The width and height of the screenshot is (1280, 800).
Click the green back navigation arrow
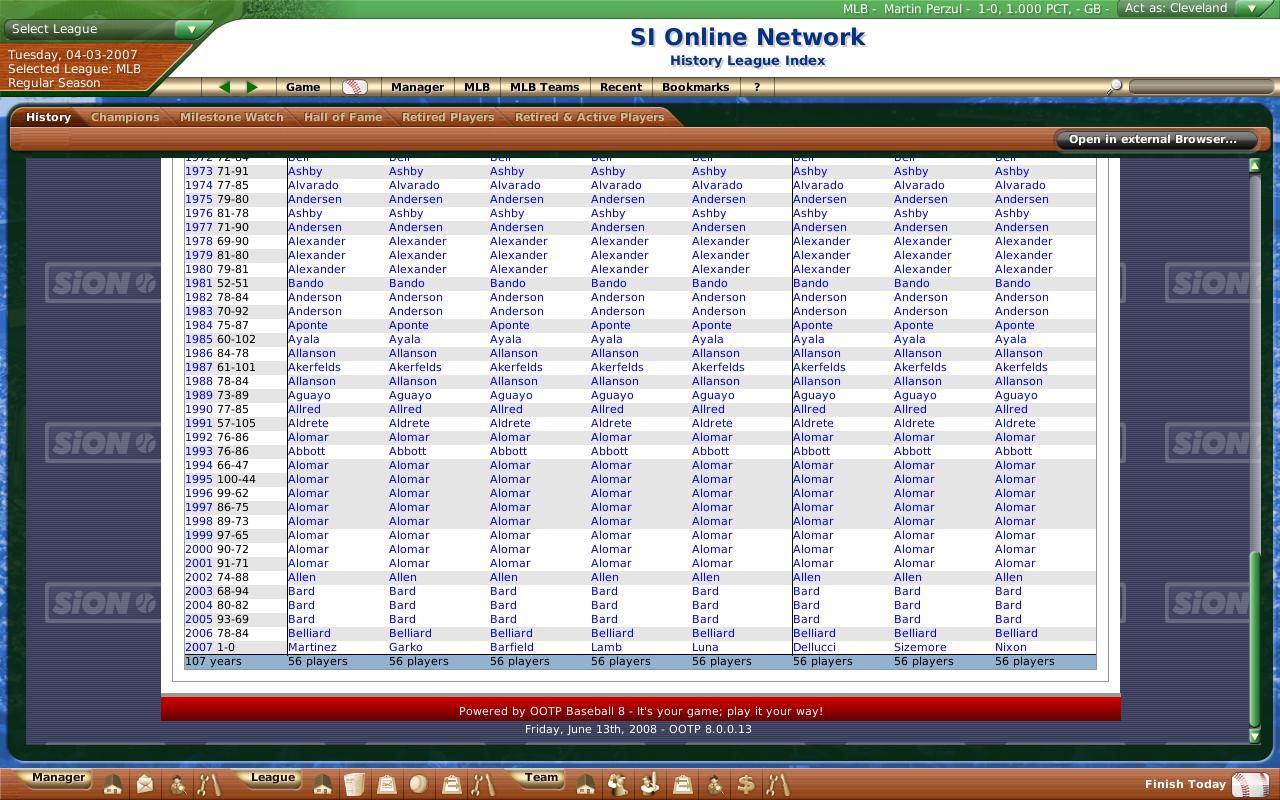point(224,87)
